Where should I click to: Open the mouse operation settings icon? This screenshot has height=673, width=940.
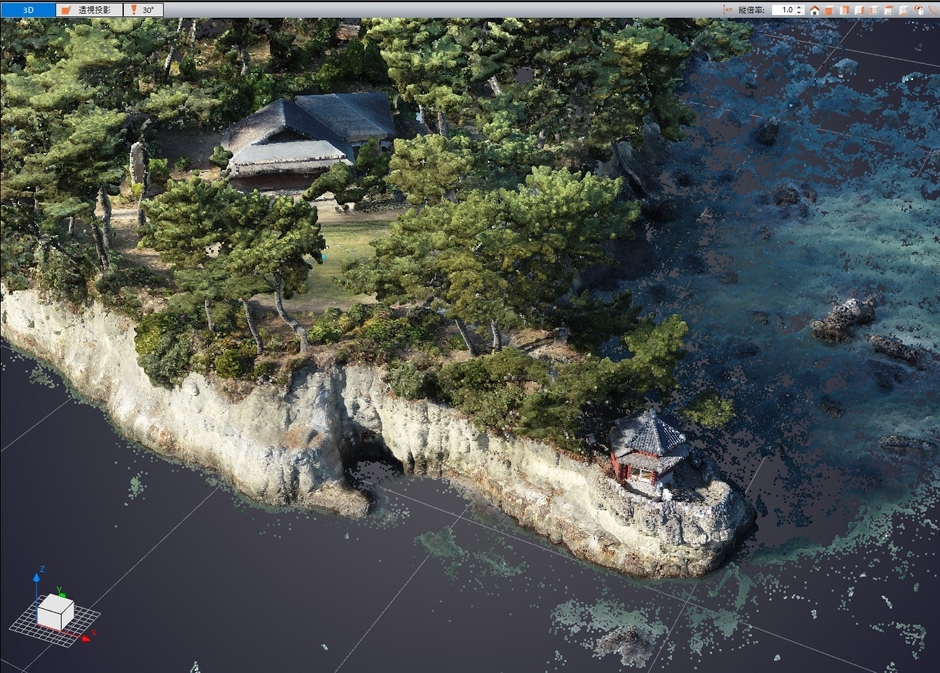click(918, 10)
